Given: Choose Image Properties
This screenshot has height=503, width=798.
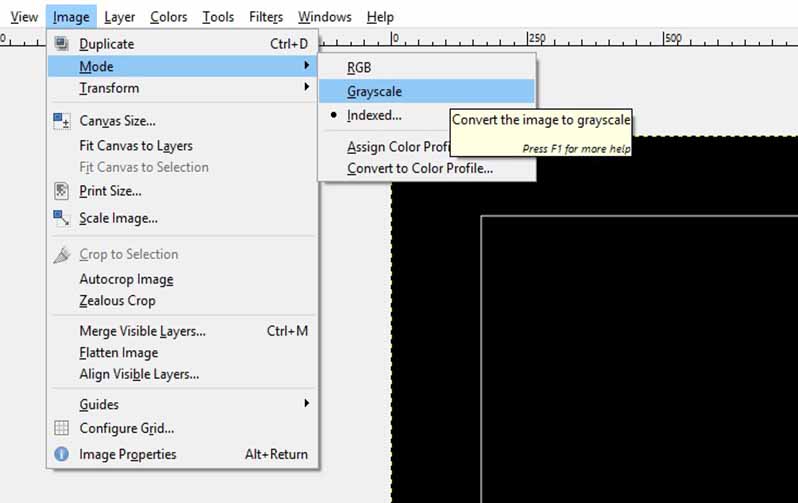Looking at the screenshot, I should [182, 454].
